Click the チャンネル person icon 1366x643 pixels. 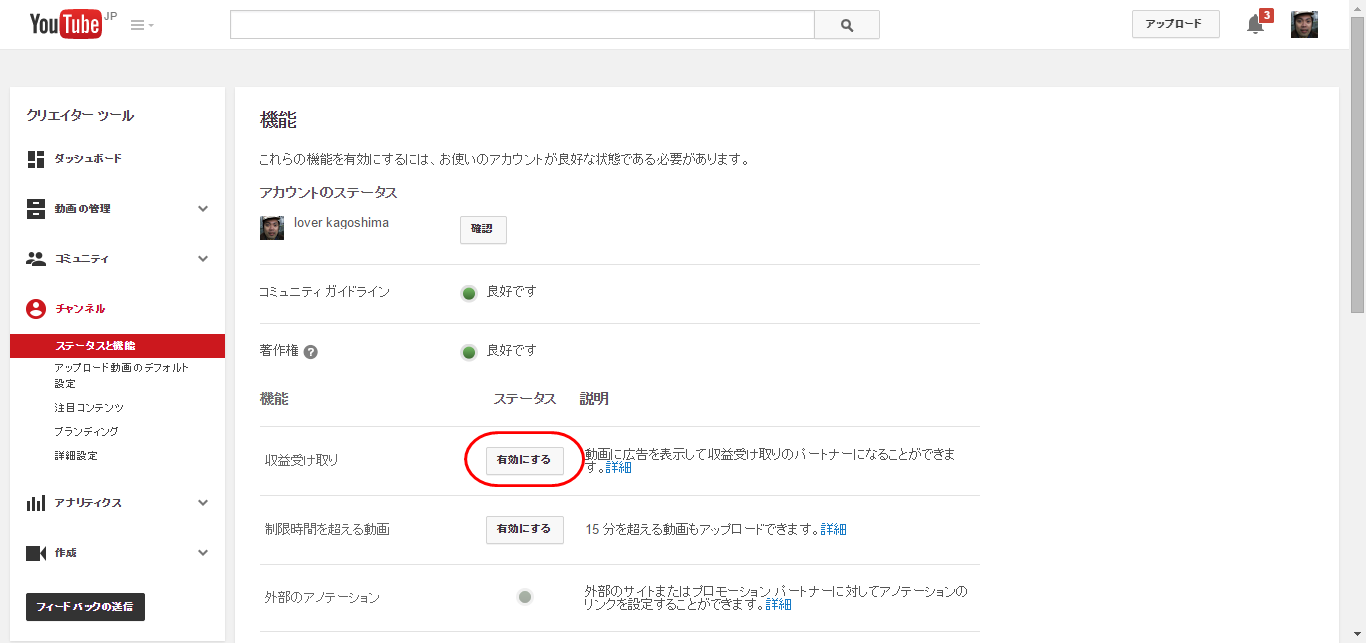click(36, 309)
